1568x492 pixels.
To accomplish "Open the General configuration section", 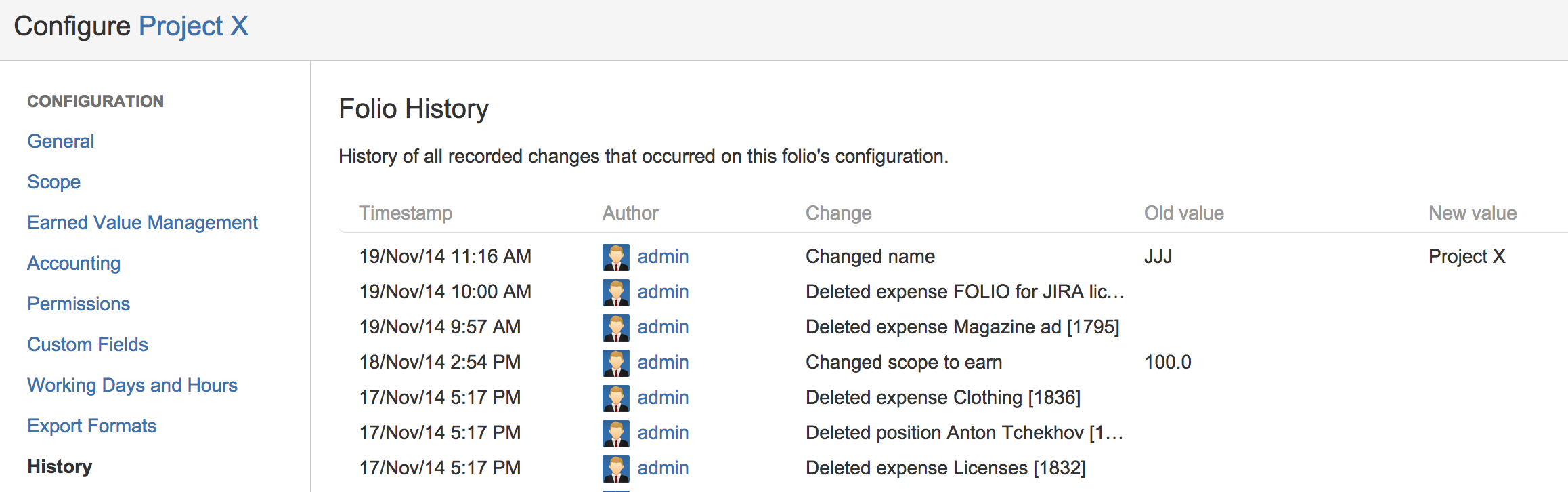I will click(x=60, y=141).
